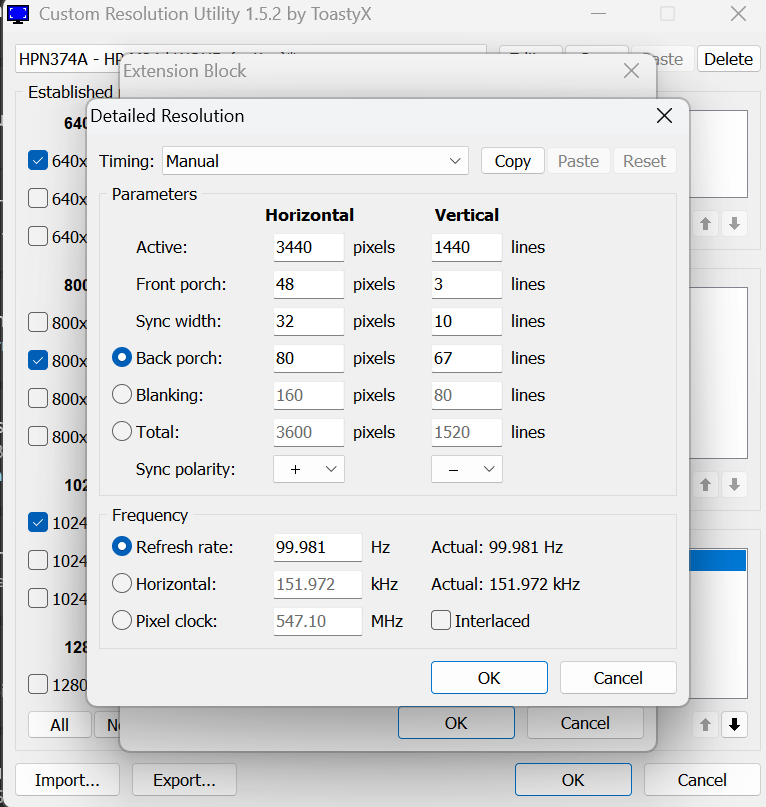Image resolution: width=766 pixels, height=807 pixels.
Task: Click the up arrow beside the black down arrow
Action: pyautogui.click(x=706, y=725)
